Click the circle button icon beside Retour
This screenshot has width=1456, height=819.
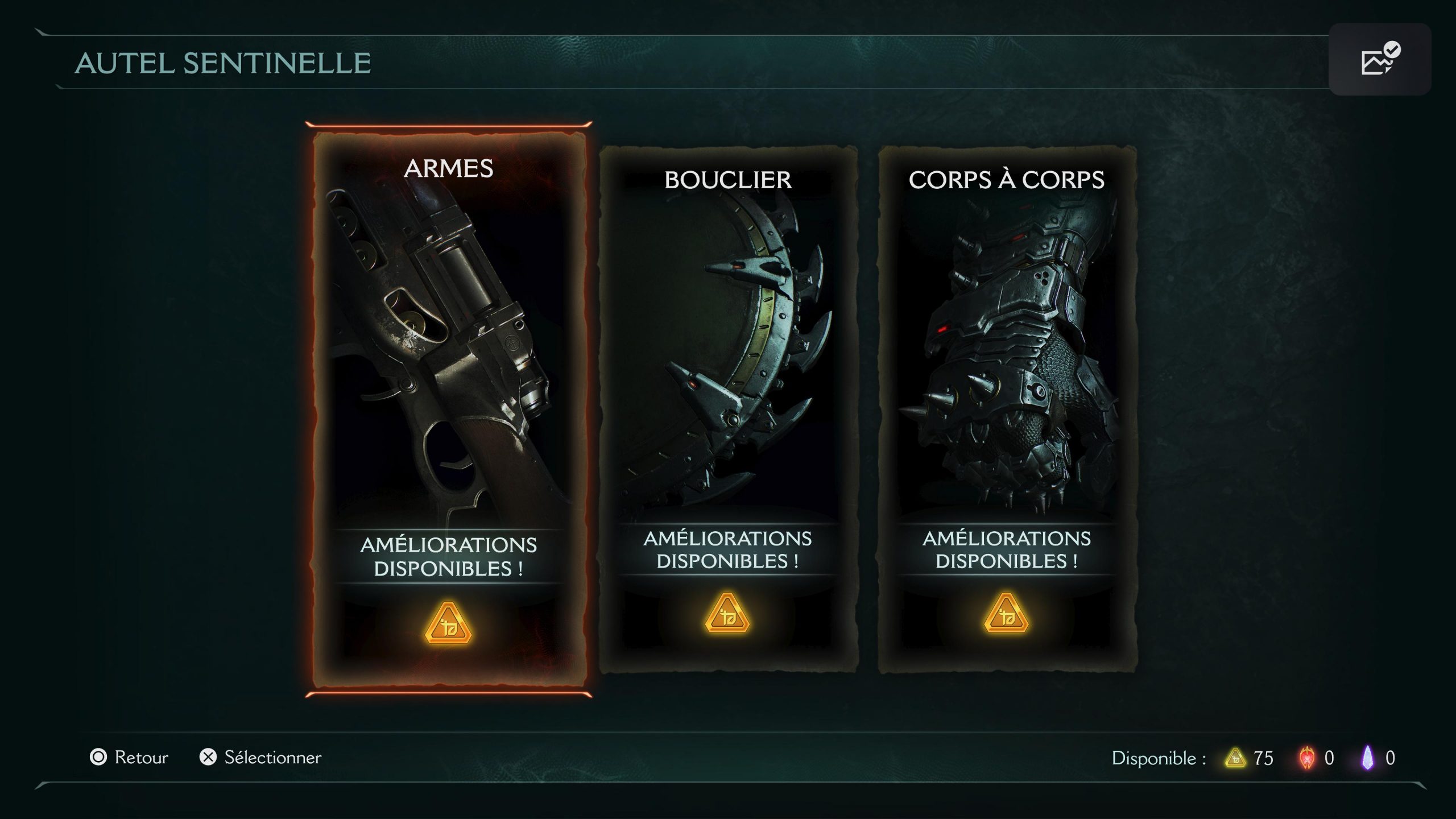click(98, 757)
